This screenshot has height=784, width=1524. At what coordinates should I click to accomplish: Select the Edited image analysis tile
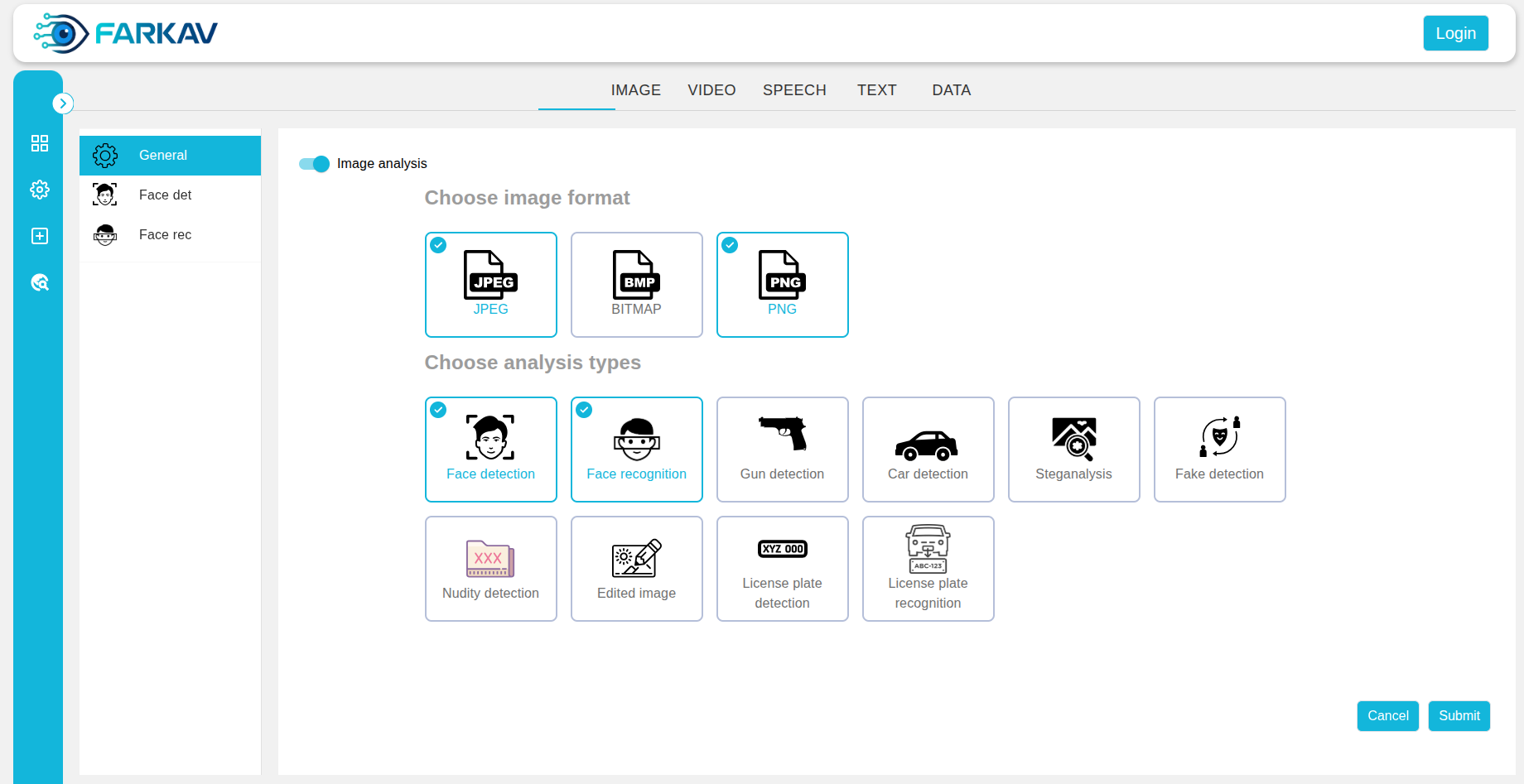point(636,569)
